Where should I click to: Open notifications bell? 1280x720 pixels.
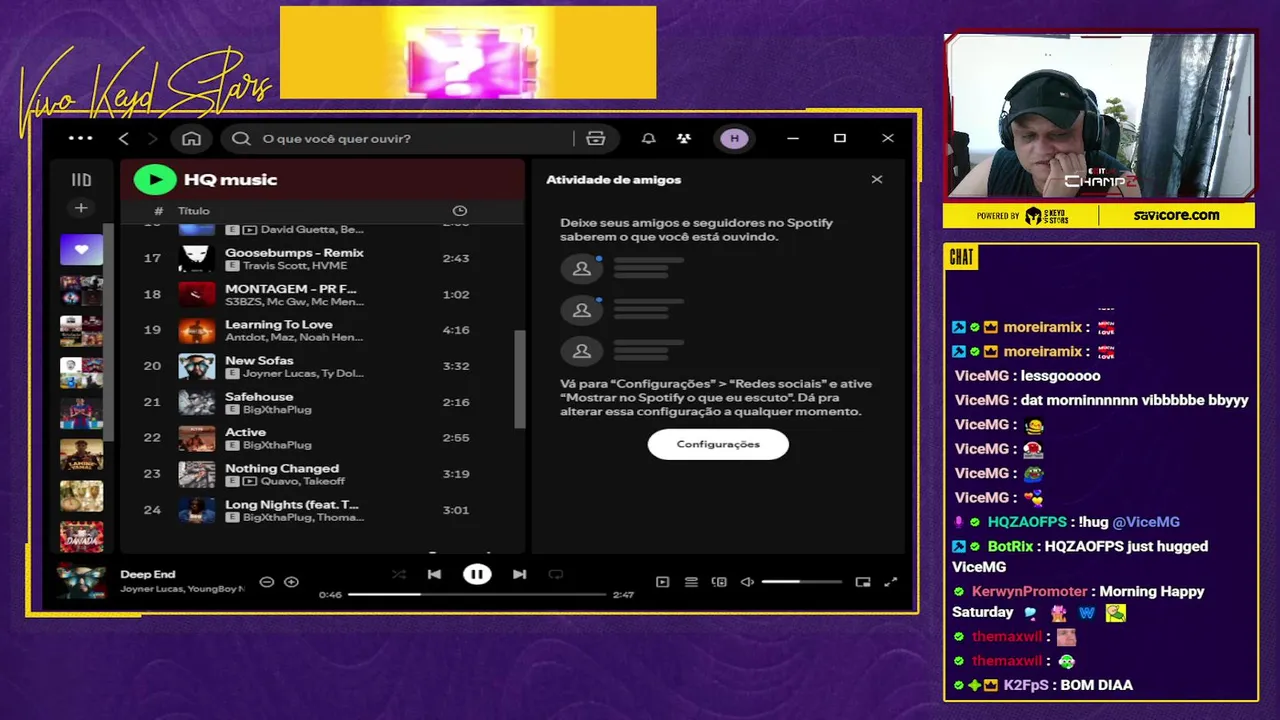click(x=648, y=138)
